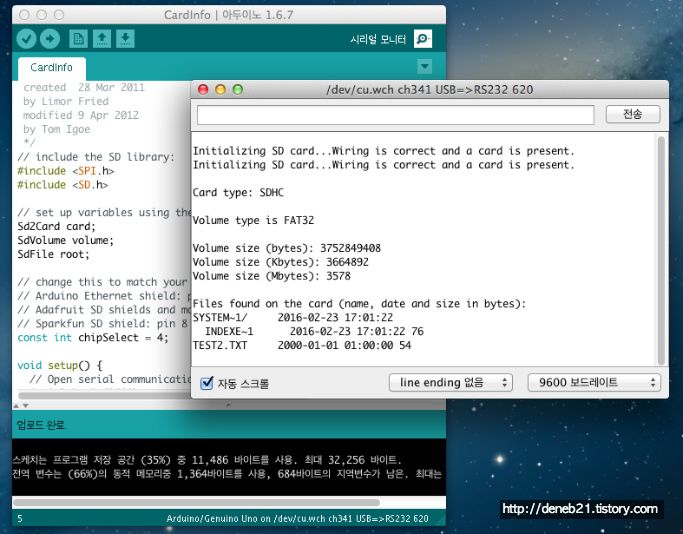
Task: Click the Upload arrow button in Arduino toolbar
Action: tap(50, 39)
